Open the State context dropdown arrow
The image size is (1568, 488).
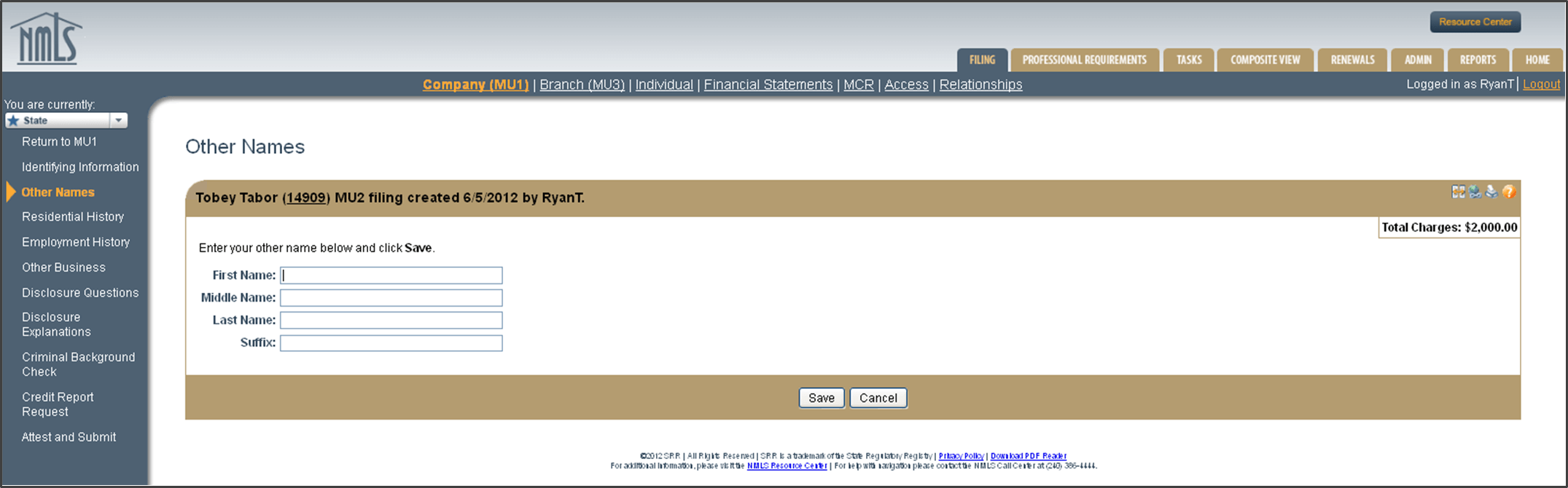click(119, 120)
